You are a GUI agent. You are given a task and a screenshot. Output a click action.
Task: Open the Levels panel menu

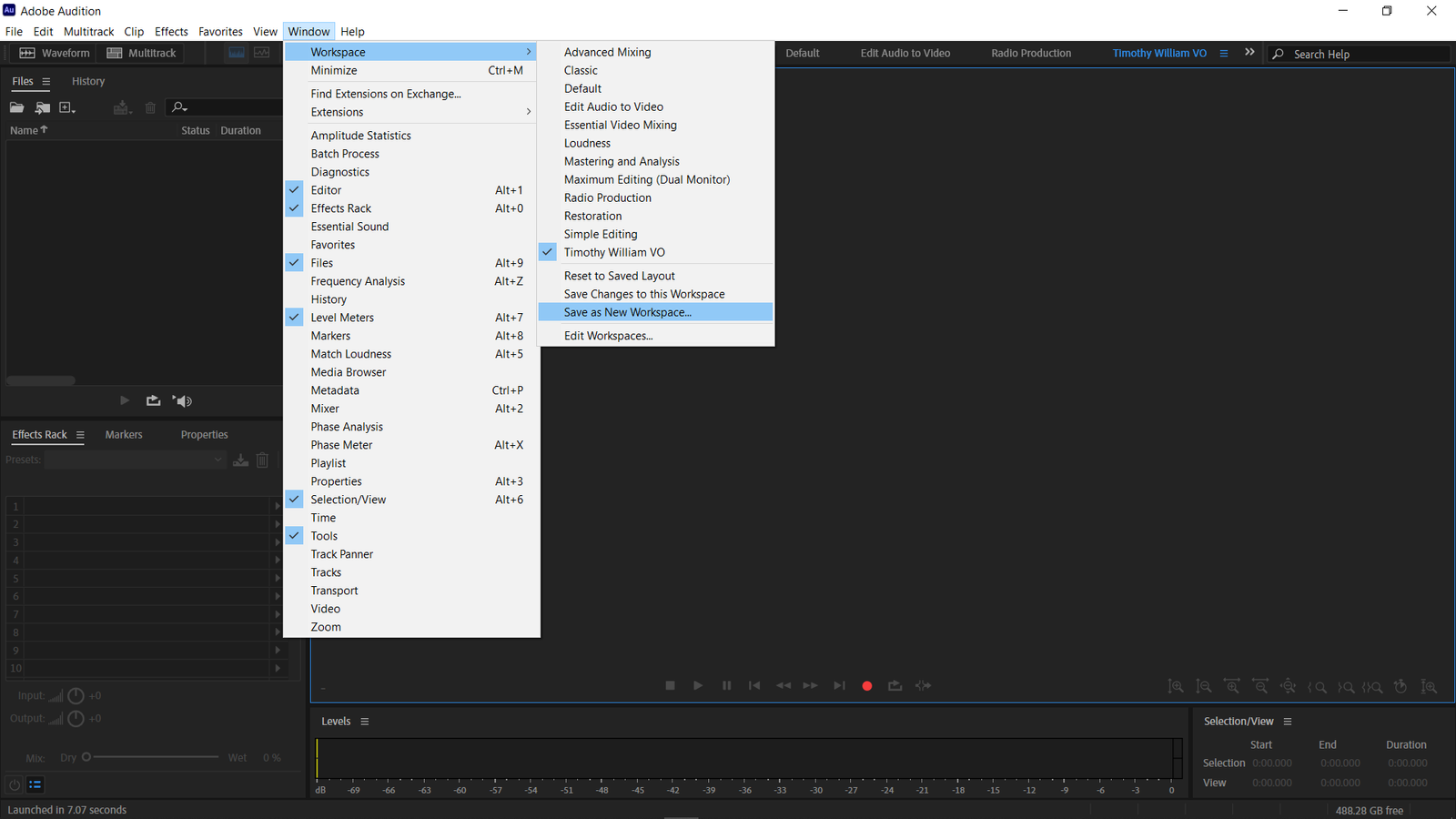(x=364, y=721)
